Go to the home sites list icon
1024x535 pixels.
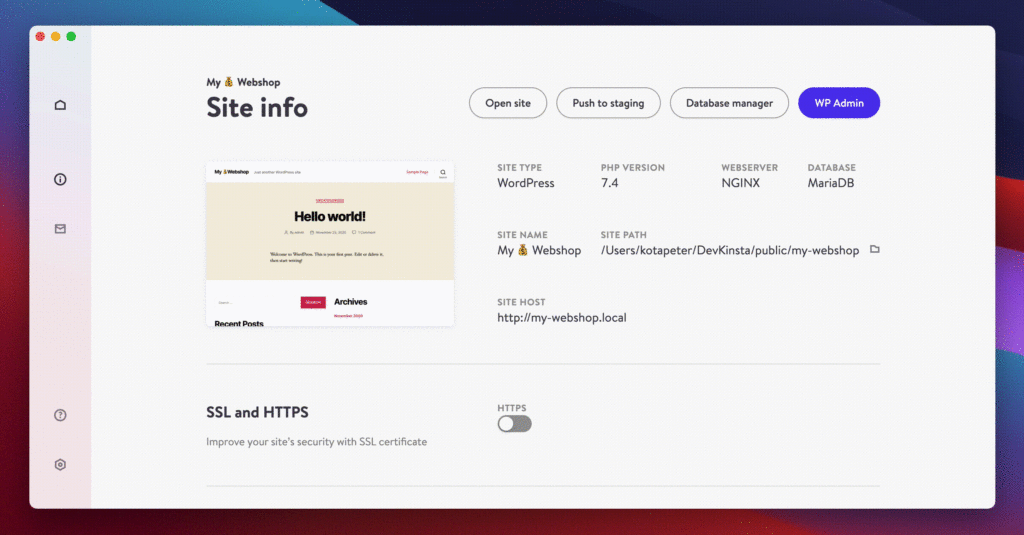[60, 105]
